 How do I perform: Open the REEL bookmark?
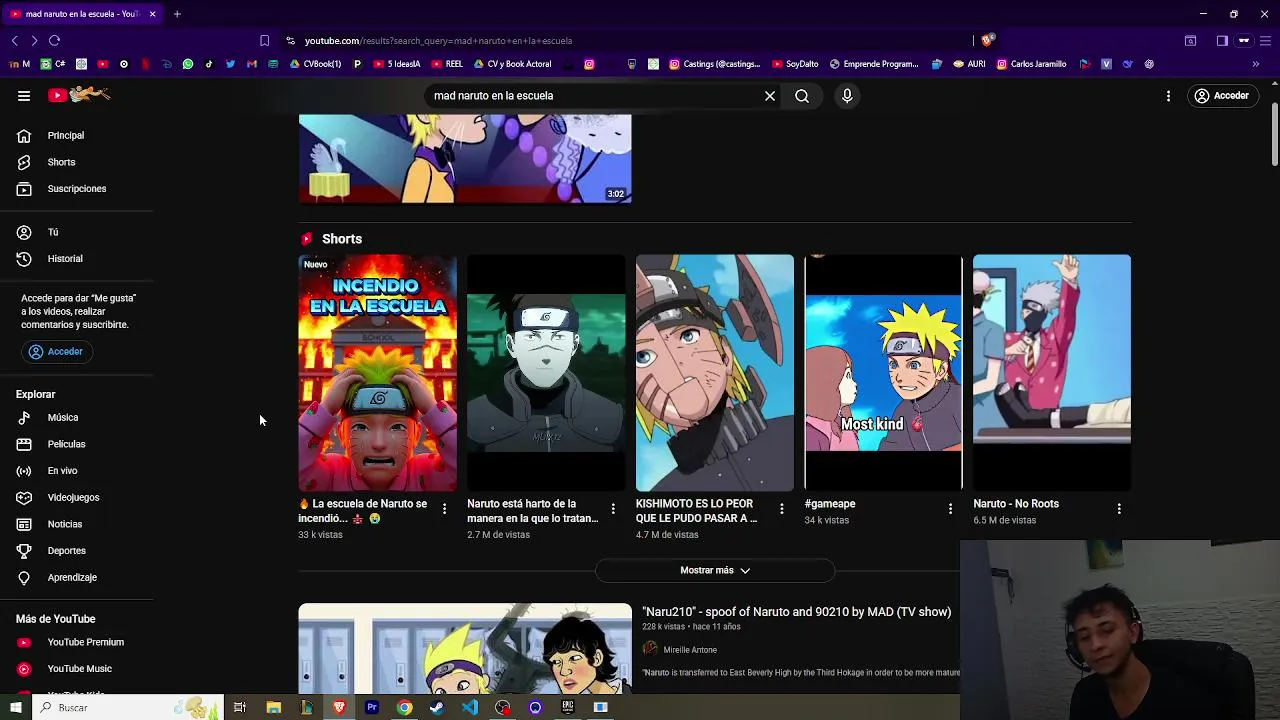point(447,64)
